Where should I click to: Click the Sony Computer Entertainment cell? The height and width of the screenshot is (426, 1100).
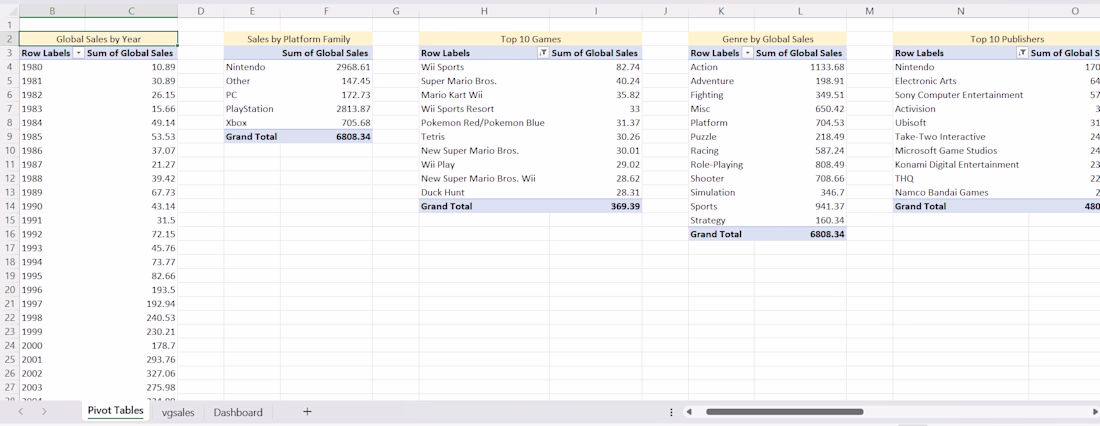[x=960, y=95]
